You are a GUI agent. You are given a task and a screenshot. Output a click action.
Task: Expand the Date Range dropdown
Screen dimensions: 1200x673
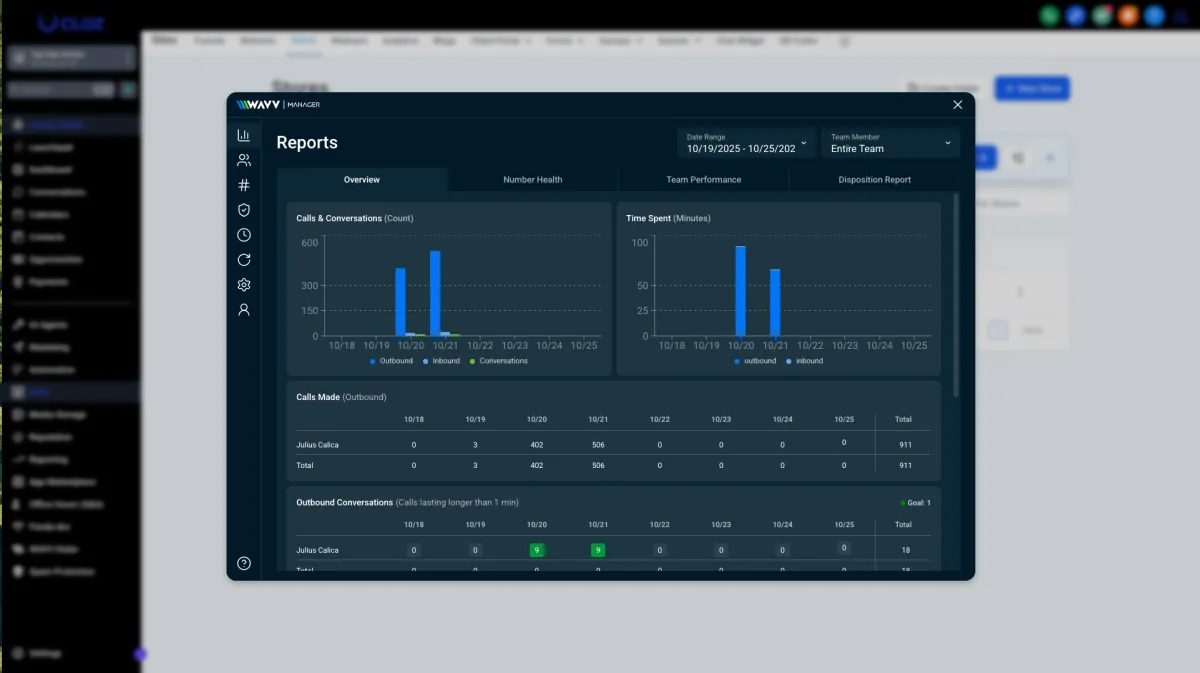pyautogui.click(x=746, y=143)
